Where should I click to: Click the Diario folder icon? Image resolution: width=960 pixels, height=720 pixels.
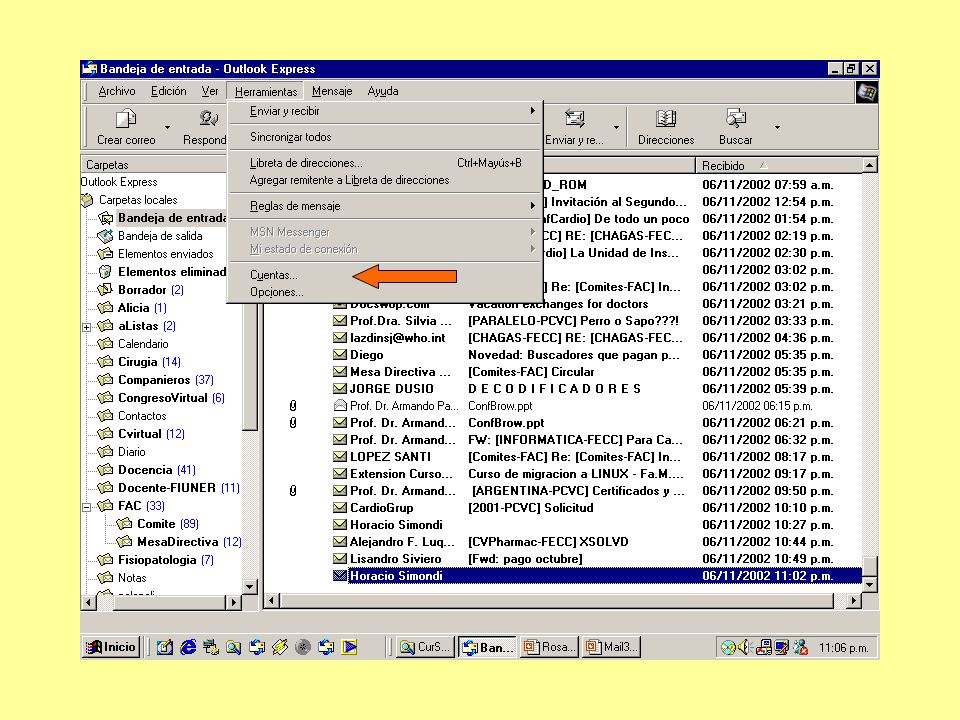(105, 451)
